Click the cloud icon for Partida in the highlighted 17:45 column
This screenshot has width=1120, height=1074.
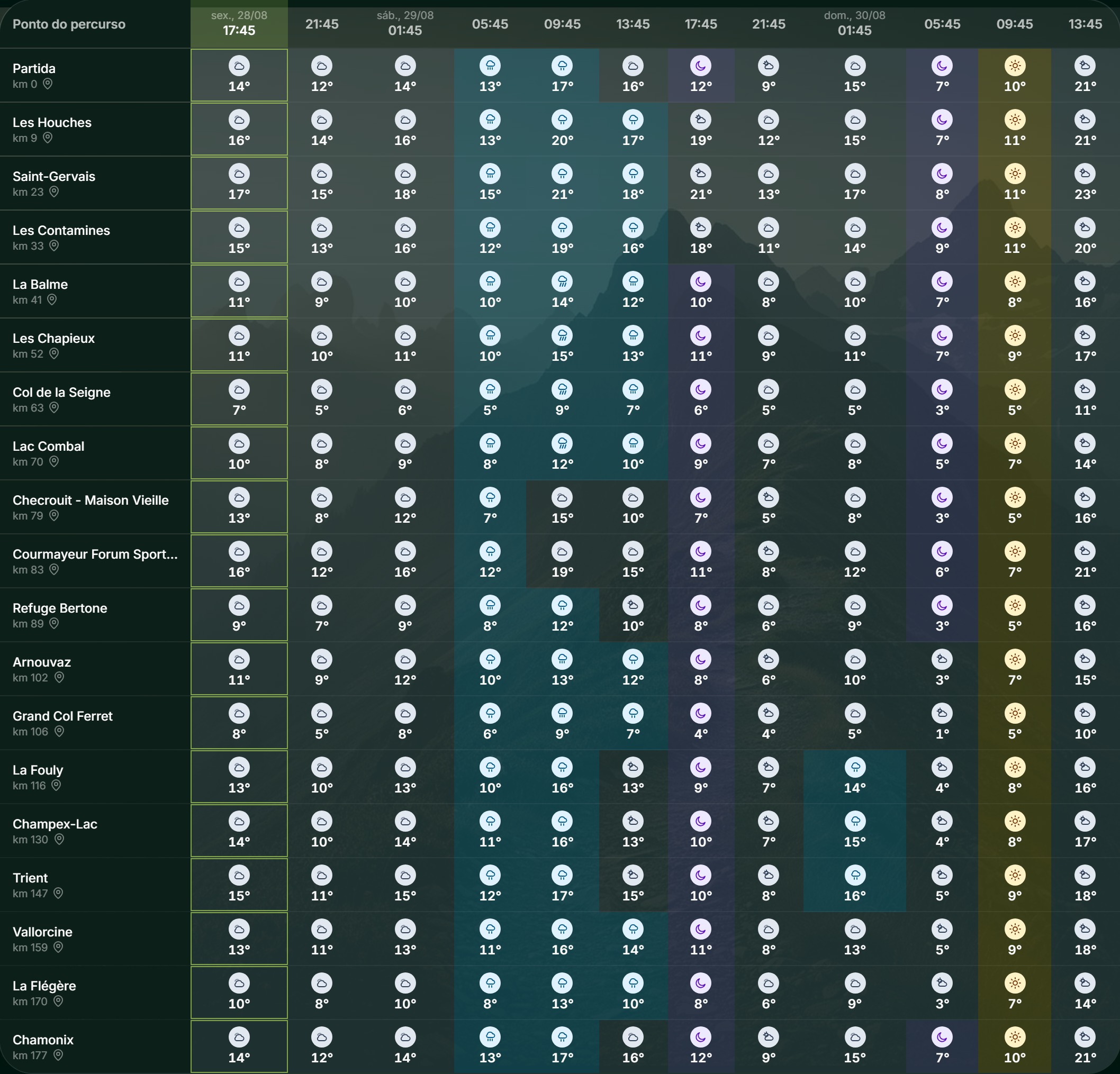239,66
